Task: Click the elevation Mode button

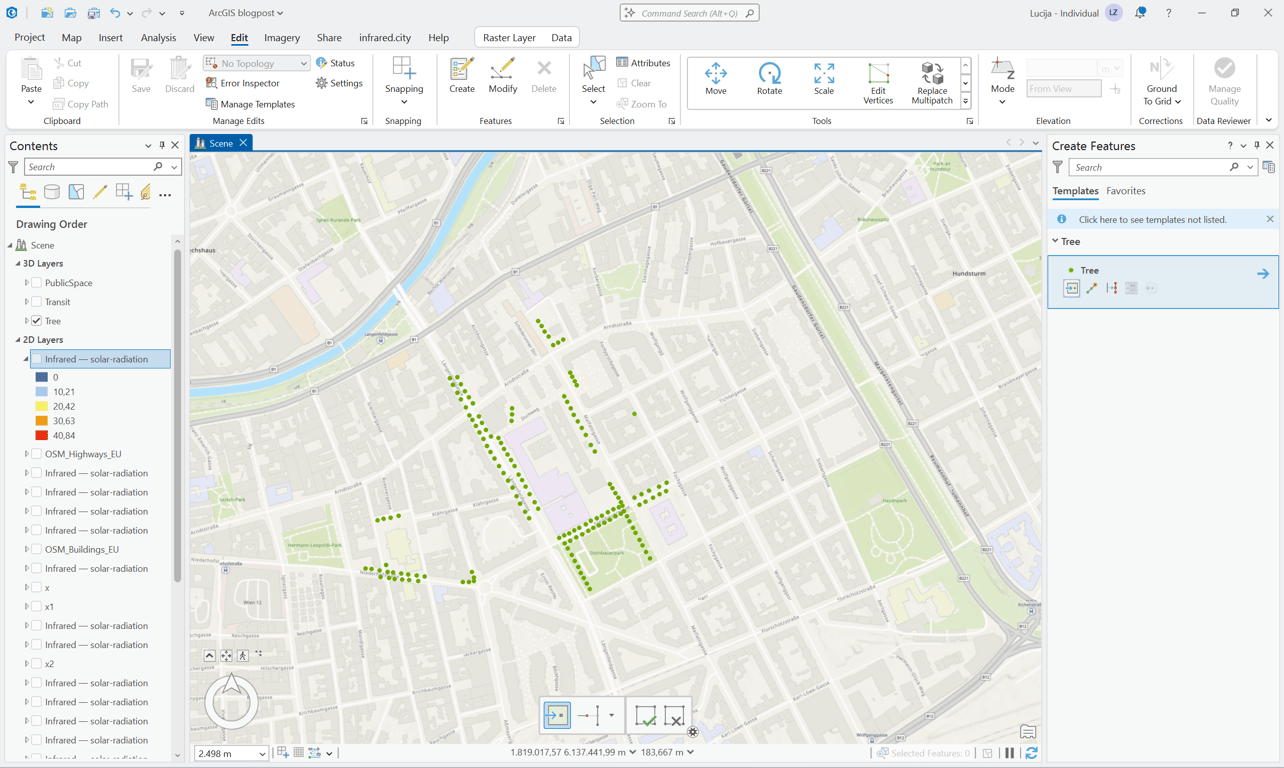Action: click(x=1002, y=81)
